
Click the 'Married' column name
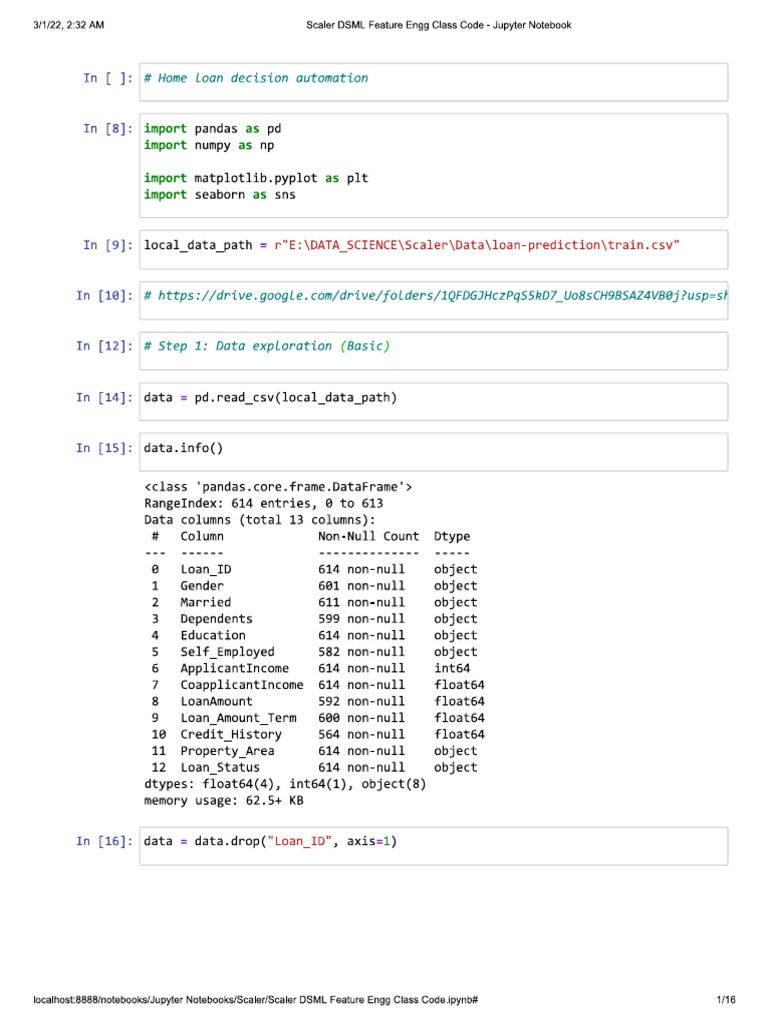[x=206, y=602]
